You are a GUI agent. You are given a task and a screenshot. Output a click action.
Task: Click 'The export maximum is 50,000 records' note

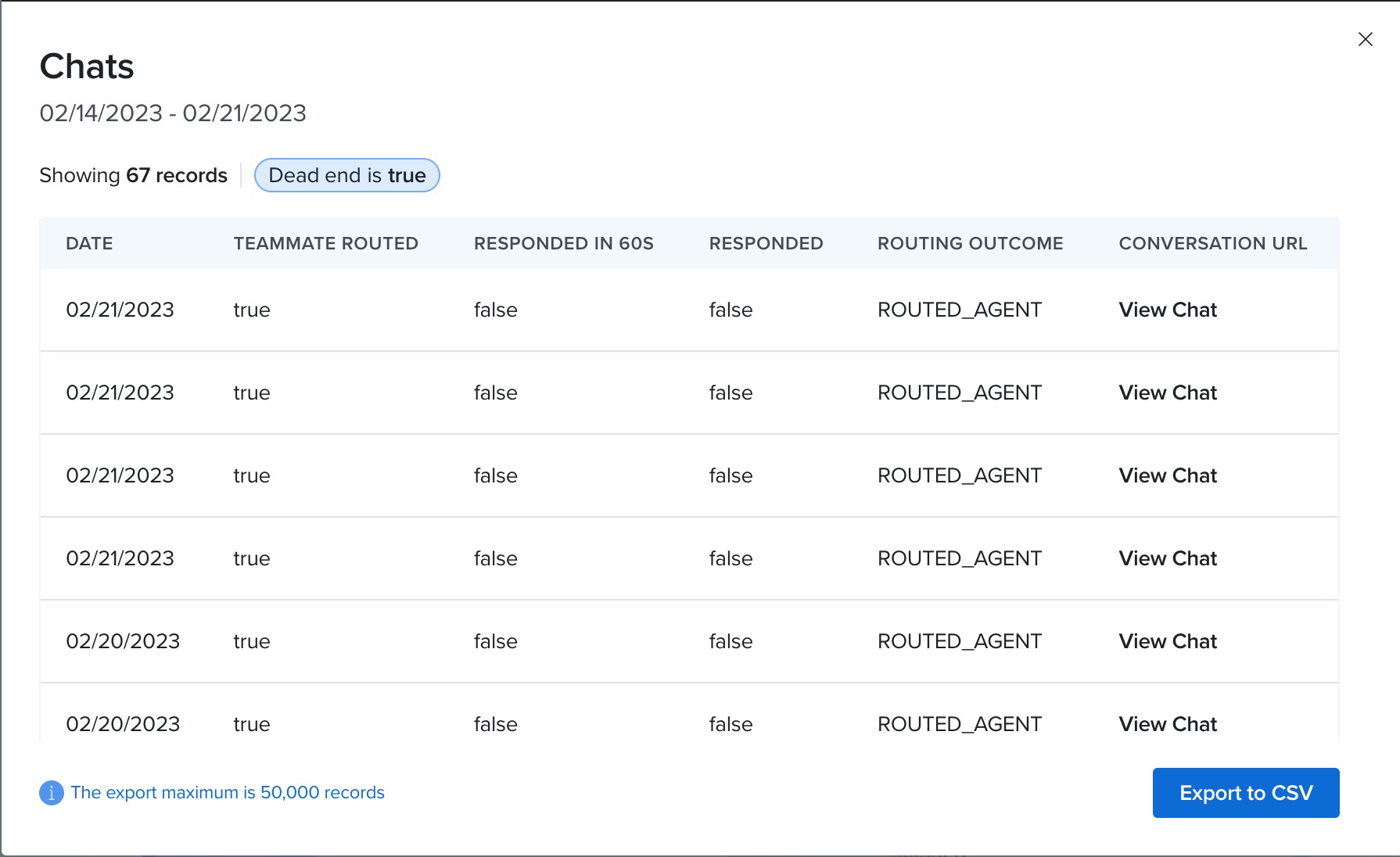(x=228, y=793)
